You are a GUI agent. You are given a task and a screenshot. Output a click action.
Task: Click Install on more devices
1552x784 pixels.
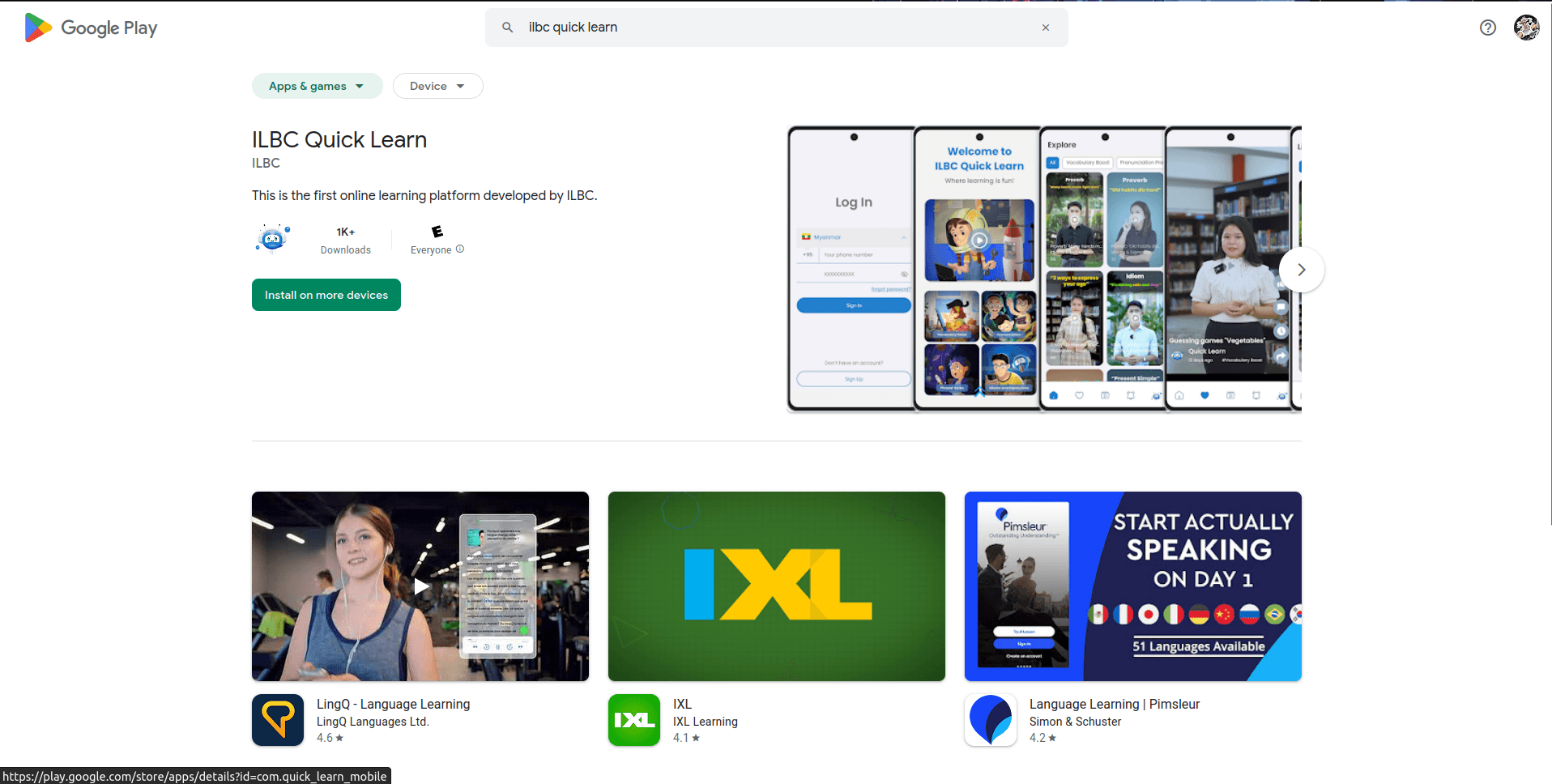[x=326, y=295]
